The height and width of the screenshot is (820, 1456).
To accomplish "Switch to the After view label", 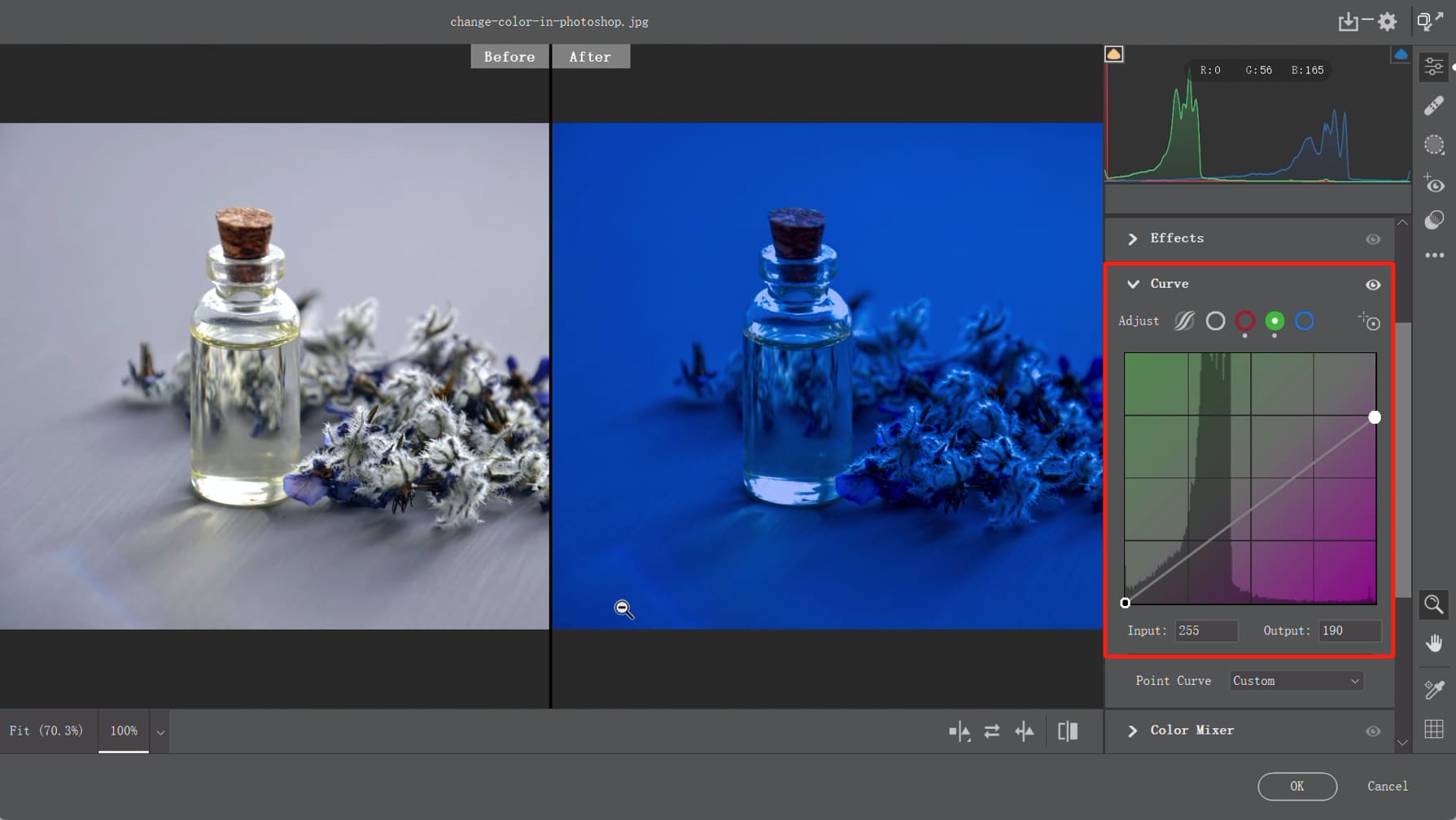I will pos(590,57).
